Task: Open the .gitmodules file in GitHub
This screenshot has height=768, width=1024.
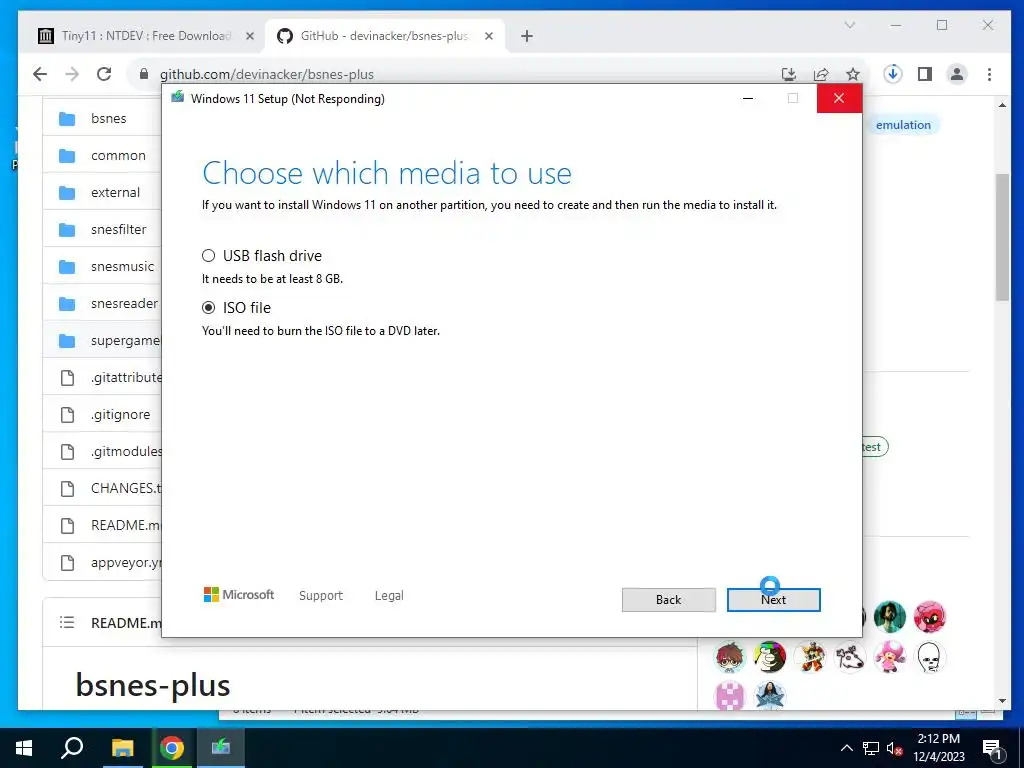Action: coord(126,451)
